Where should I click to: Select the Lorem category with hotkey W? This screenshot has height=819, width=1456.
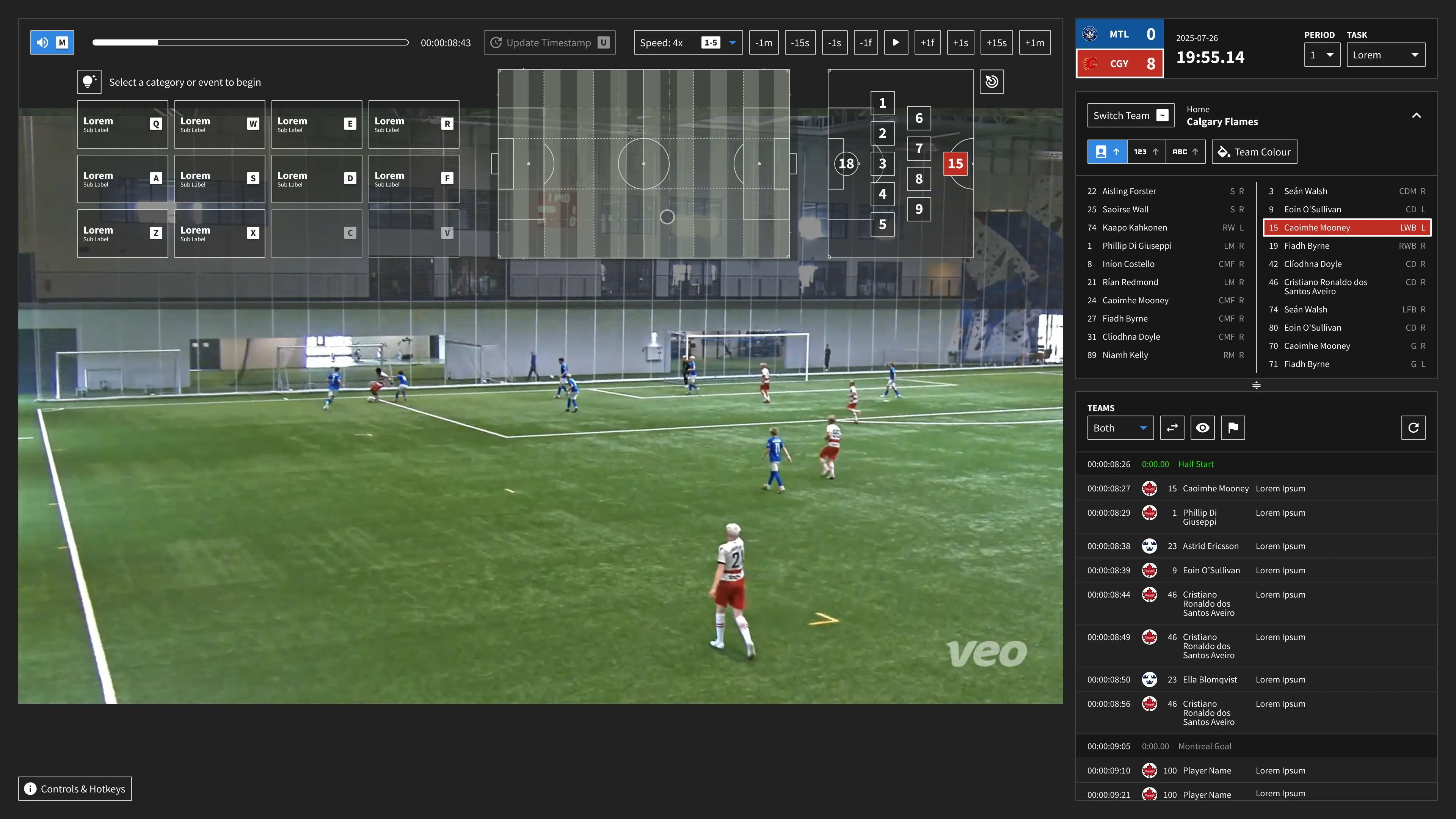click(x=220, y=124)
